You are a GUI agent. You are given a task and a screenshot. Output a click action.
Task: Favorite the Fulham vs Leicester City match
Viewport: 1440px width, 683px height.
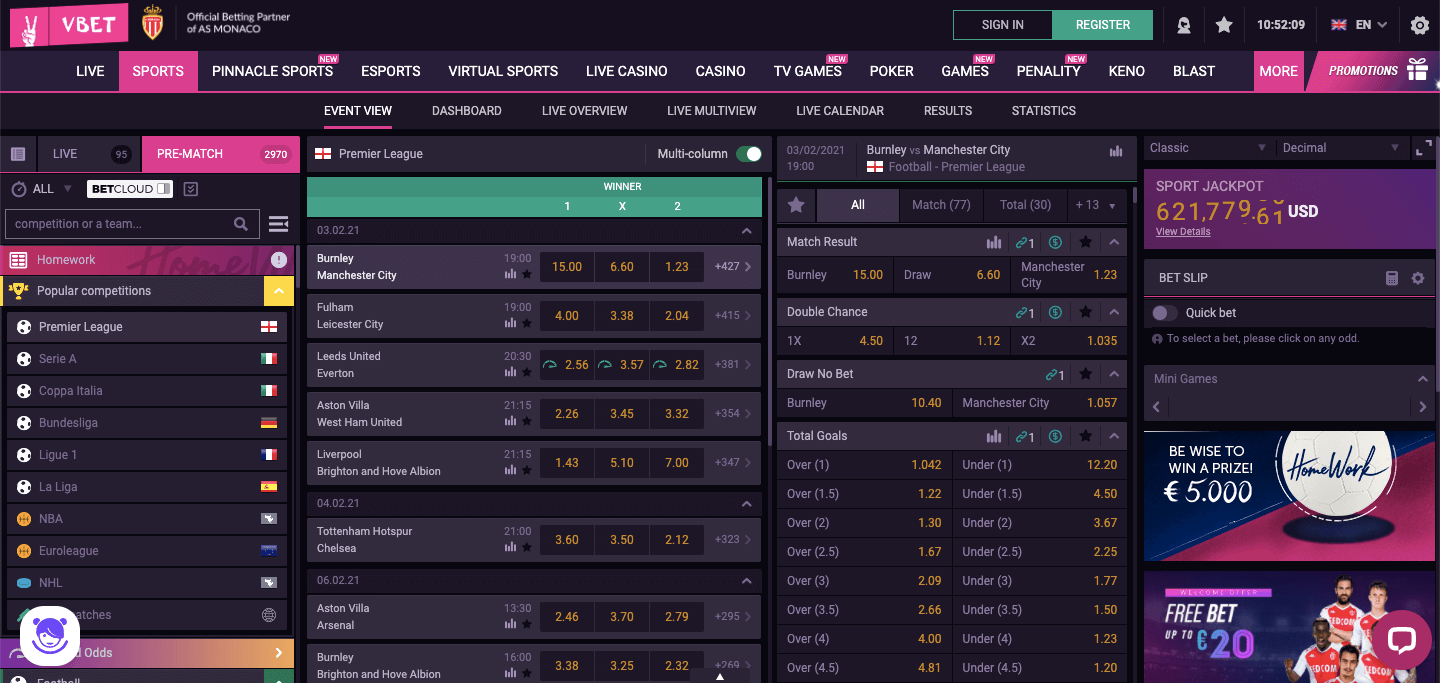[x=527, y=323]
